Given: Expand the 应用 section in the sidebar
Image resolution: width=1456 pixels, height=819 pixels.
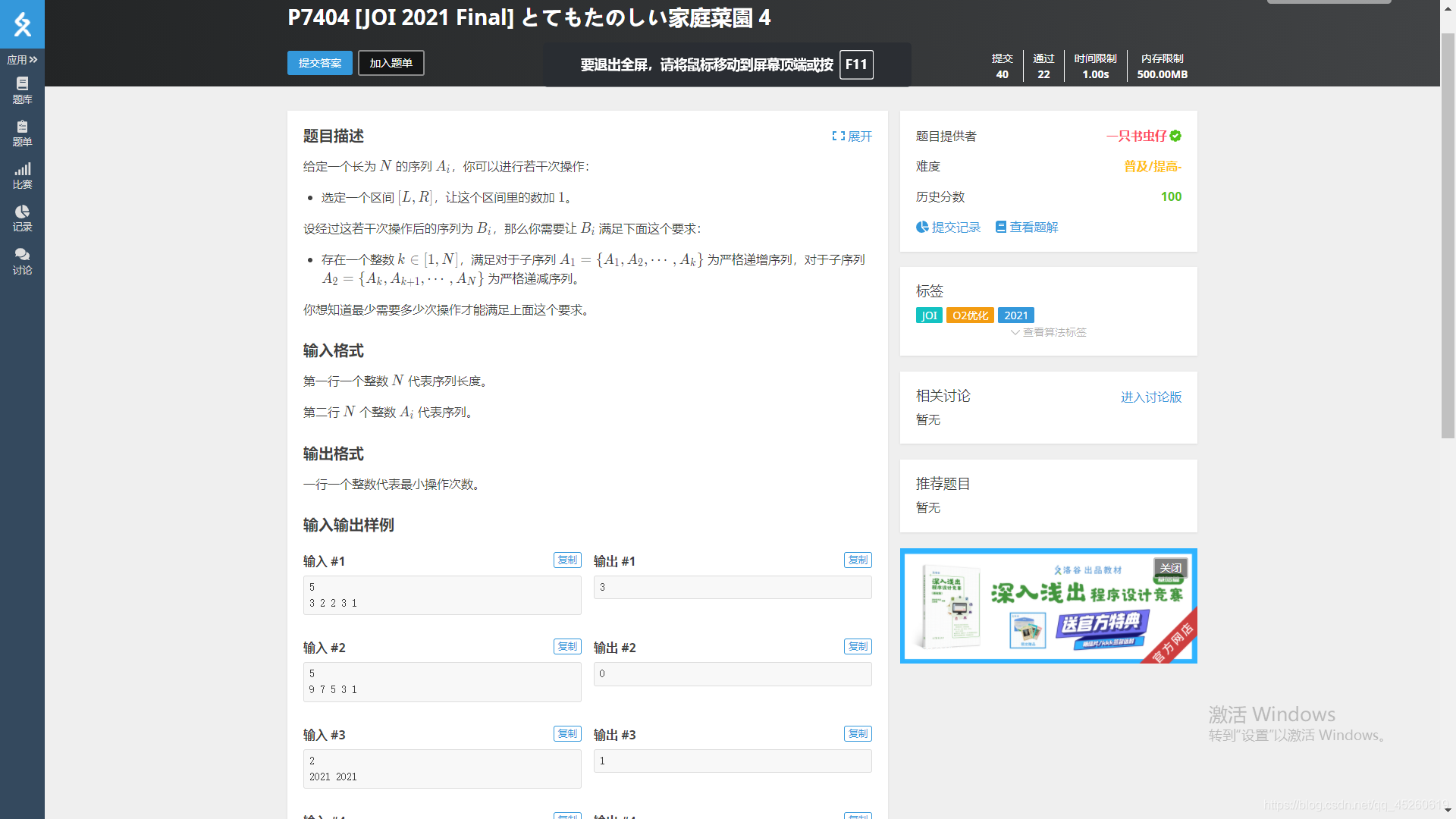Looking at the screenshot, I should (22, 59).
